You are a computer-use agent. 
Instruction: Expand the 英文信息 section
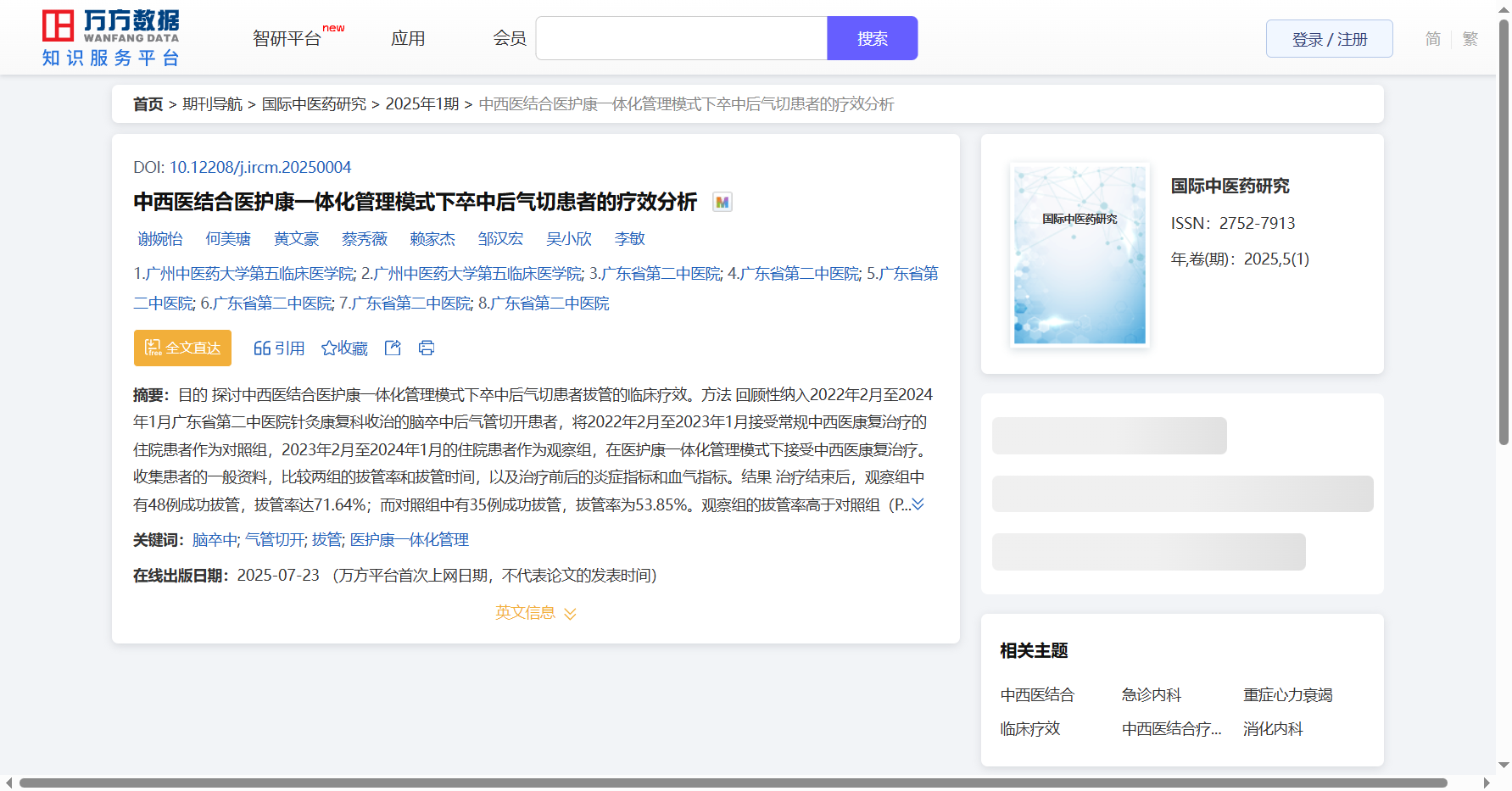click(536, 612)
